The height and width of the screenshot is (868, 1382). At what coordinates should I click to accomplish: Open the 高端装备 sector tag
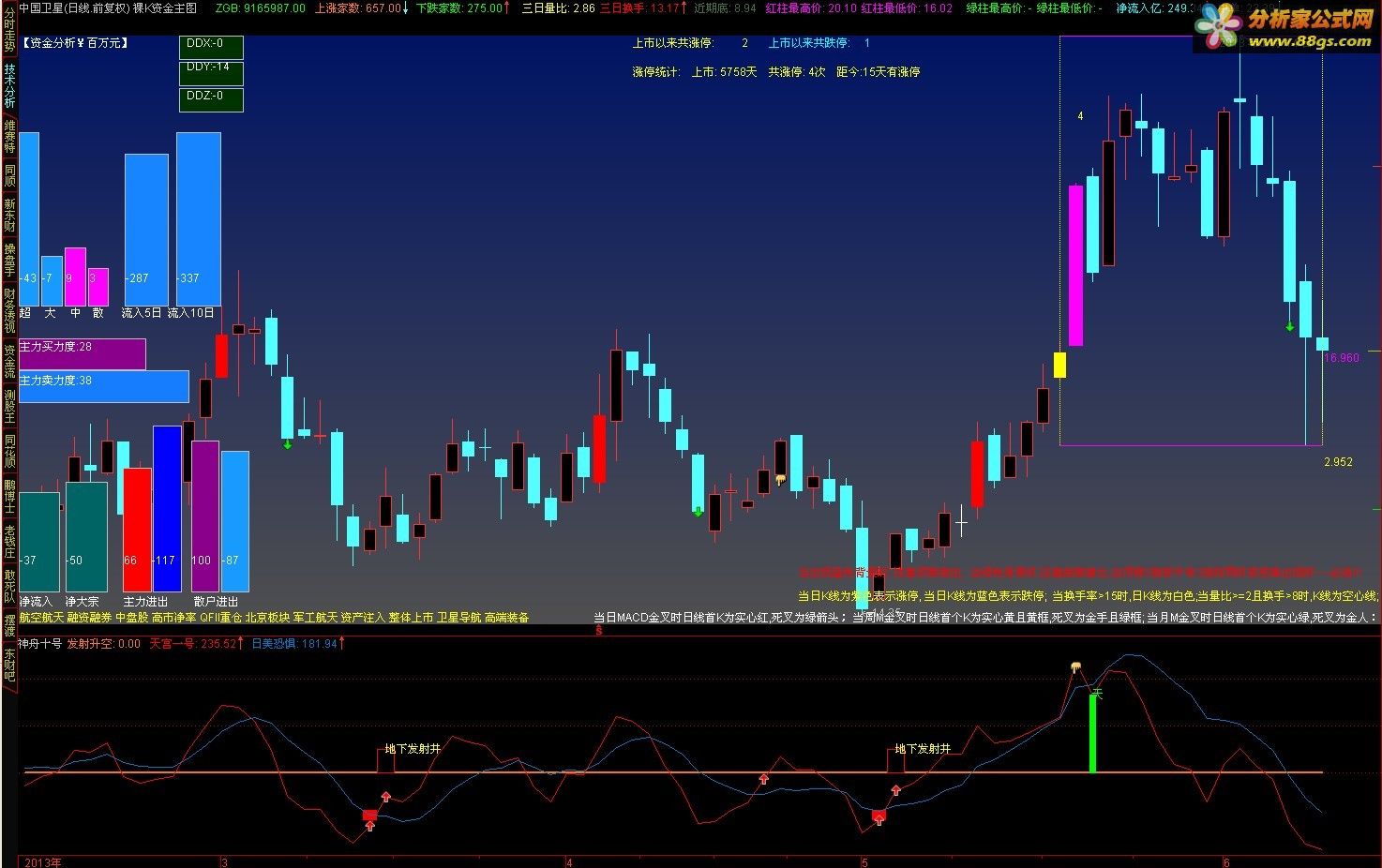coord(506,618)
